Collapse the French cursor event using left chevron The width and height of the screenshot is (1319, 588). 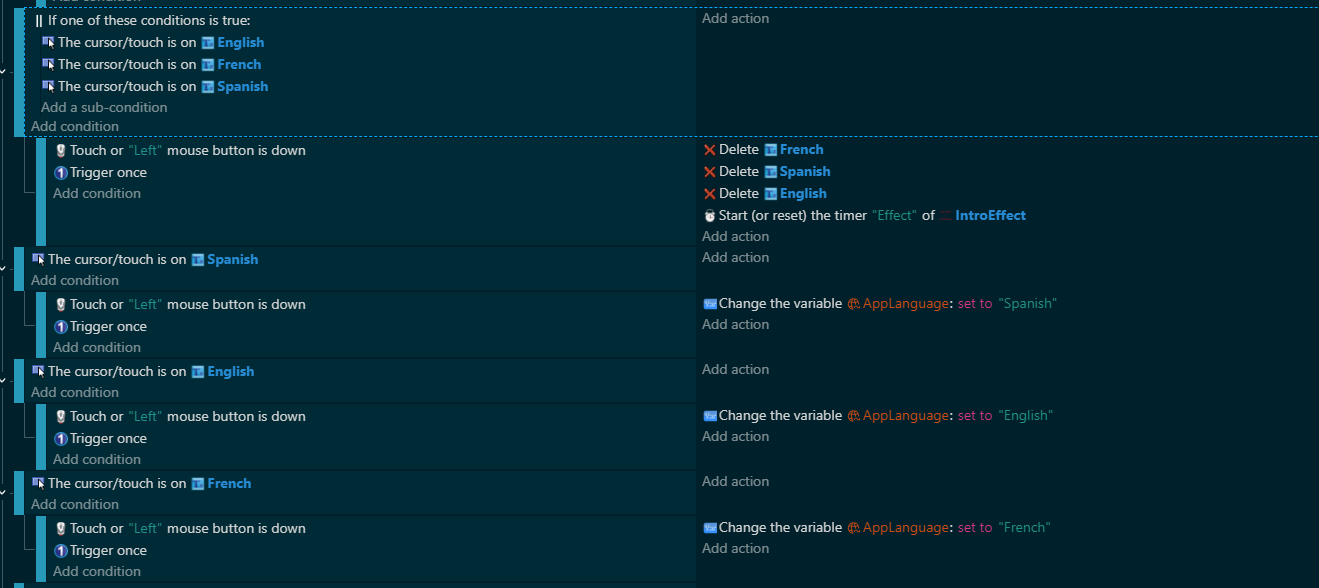click(3, 492)
